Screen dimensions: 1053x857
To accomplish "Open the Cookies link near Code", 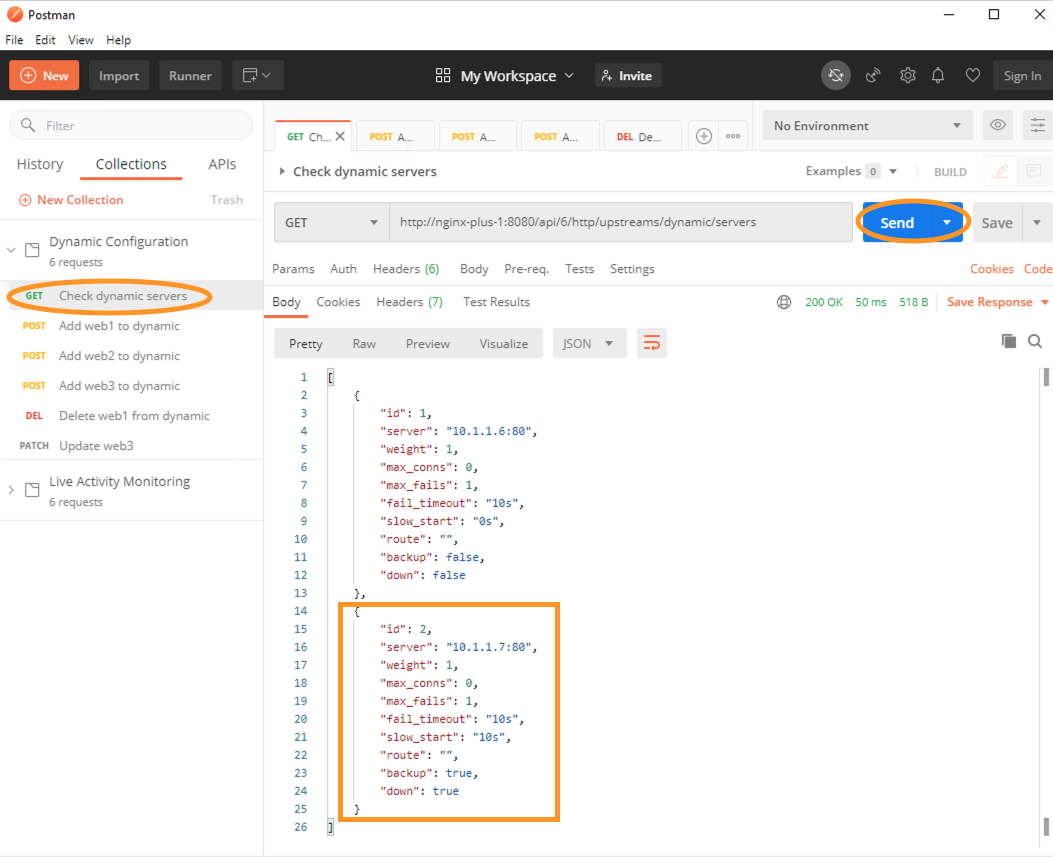I will pyautogui.click(x=991, y=269).
